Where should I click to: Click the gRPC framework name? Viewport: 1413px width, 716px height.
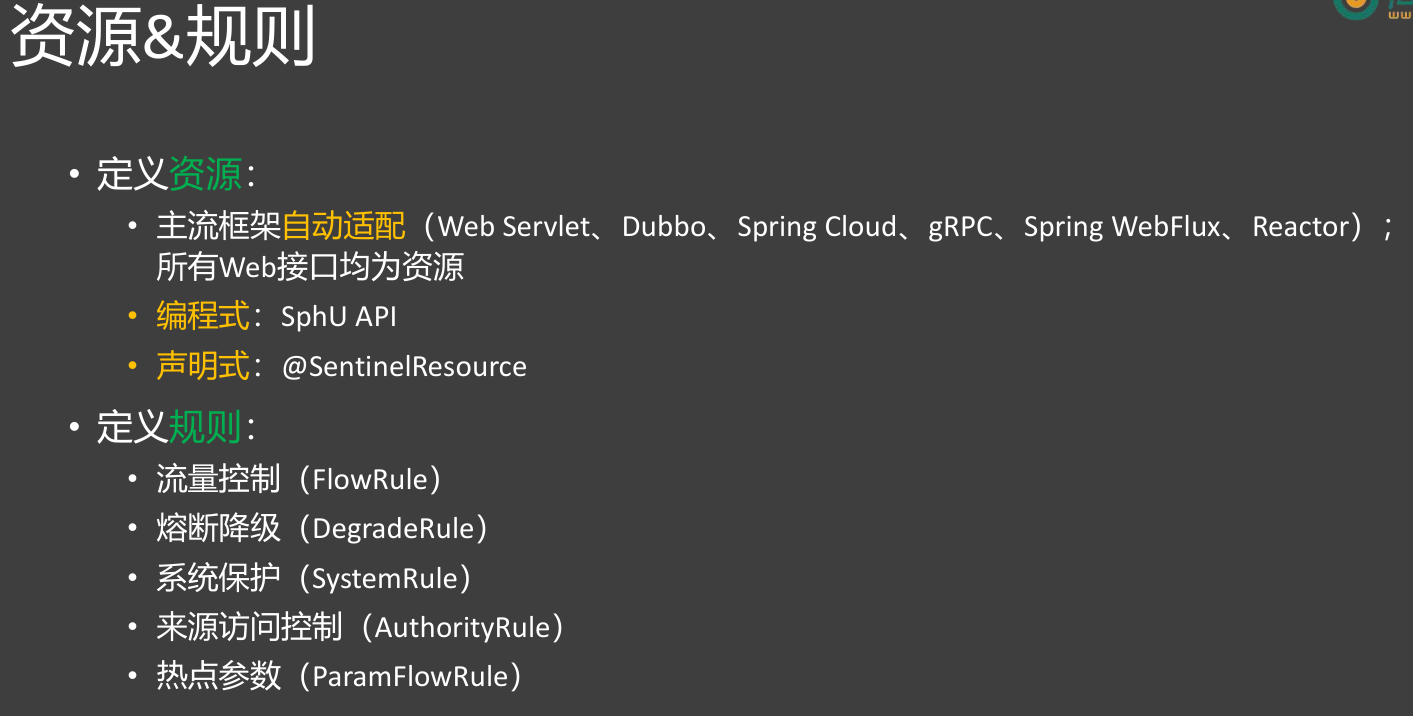960,227
